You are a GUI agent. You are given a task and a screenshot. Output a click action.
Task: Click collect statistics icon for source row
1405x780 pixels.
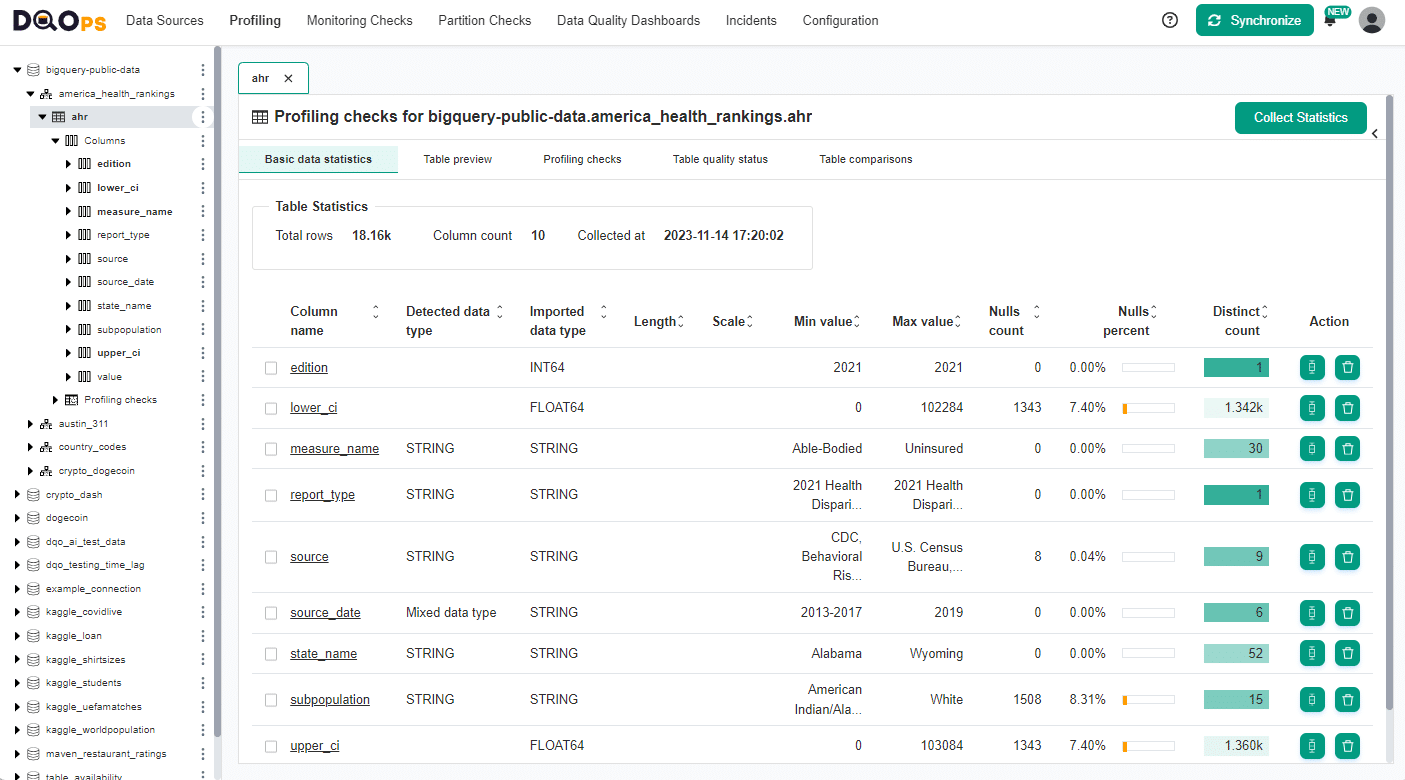click(1312, 557)
